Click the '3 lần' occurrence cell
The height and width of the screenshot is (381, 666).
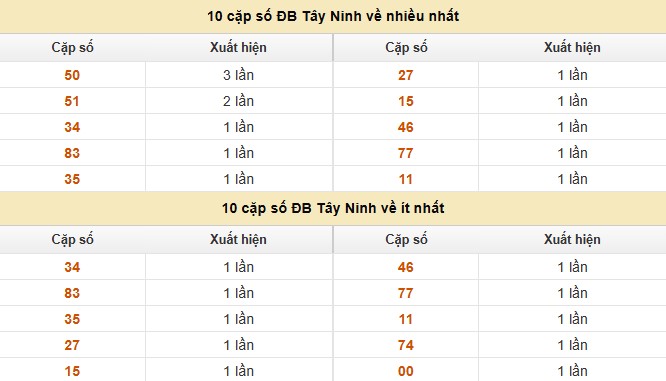238,75
